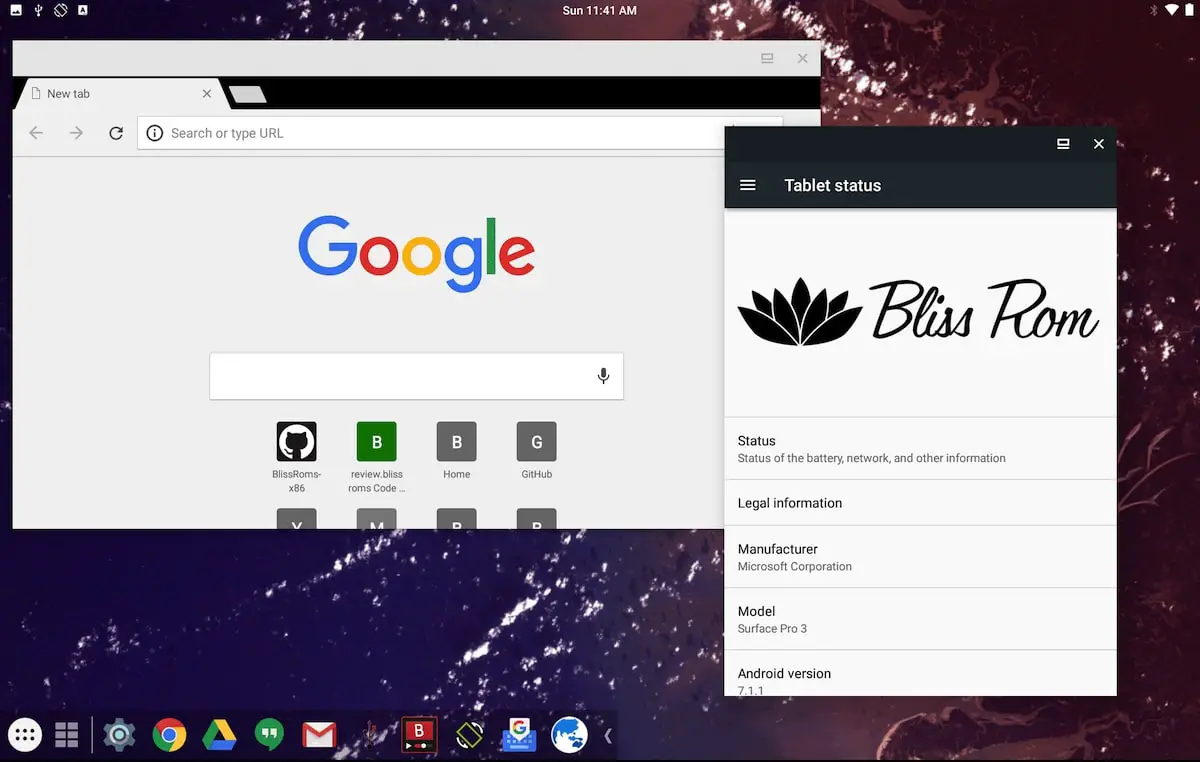
Task: Tap the battery icon in status bar
Action: (x=1188, y=10)
